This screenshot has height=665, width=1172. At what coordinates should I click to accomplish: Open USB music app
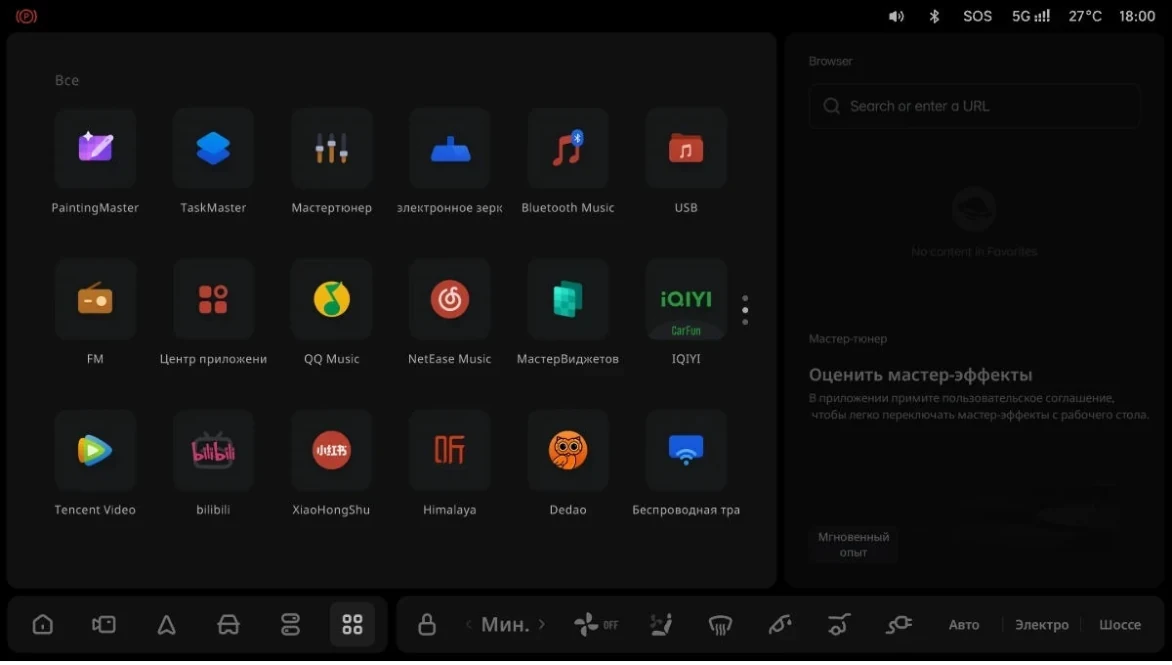pos(685,148)
